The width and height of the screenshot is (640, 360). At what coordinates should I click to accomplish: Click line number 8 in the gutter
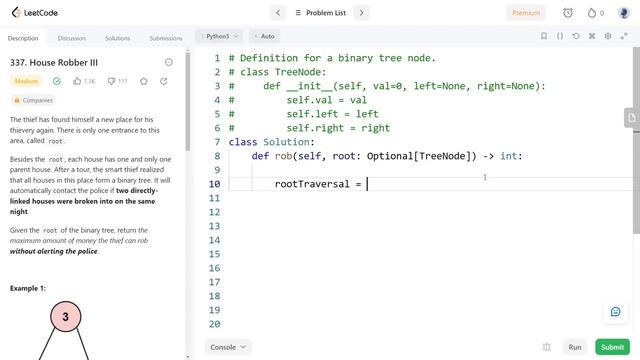pos(217,156)
